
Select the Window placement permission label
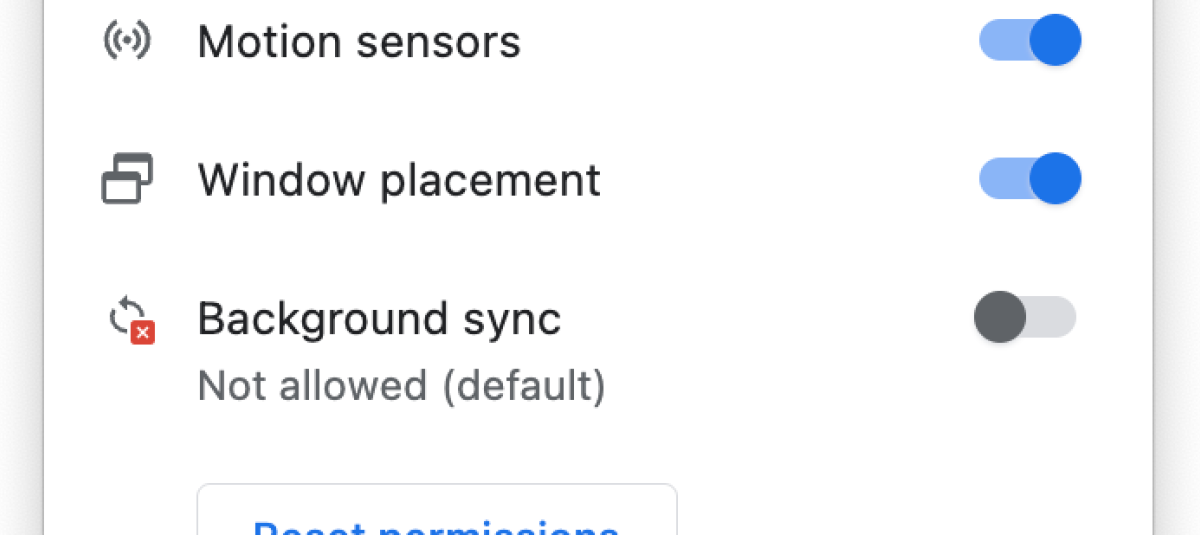click(399, 180)
